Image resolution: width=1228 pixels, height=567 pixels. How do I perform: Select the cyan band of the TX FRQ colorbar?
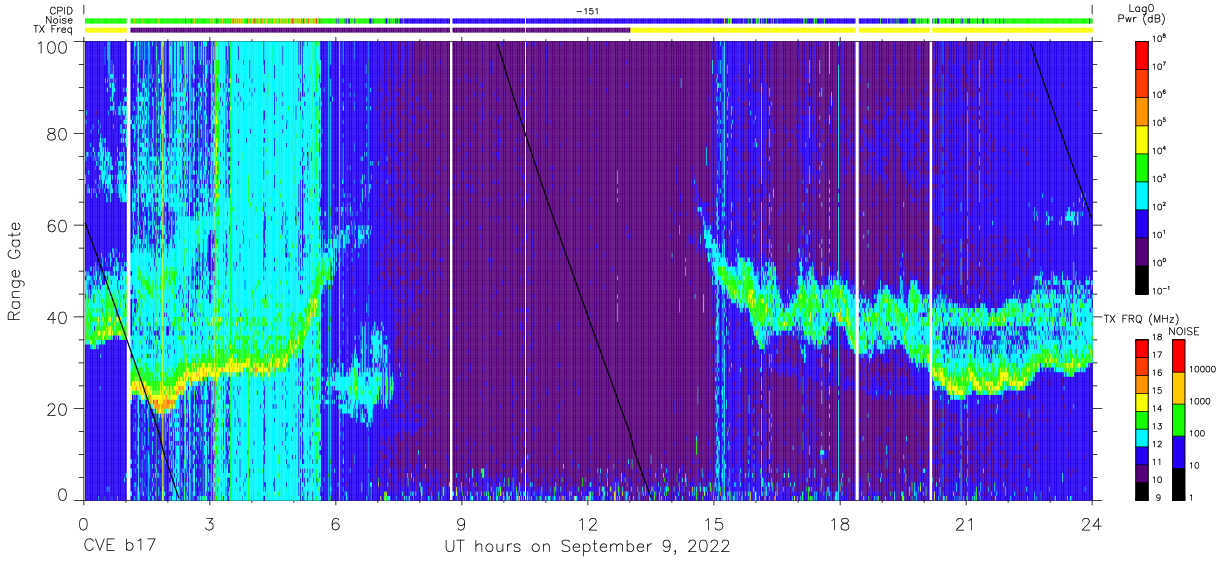pos(1142,436)
